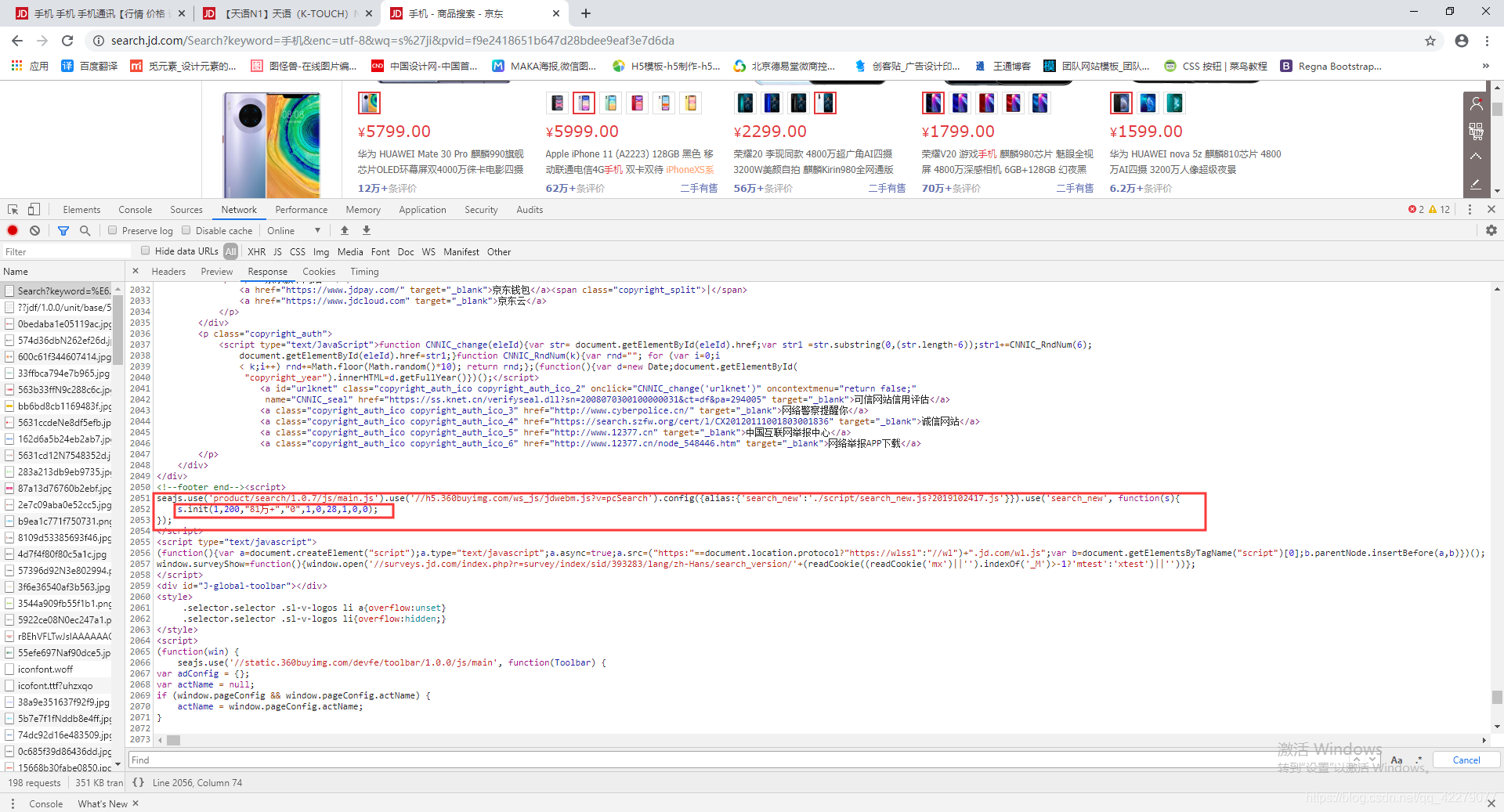Click the network Filter input box
1504x812 pixels.
click(66, 251)
